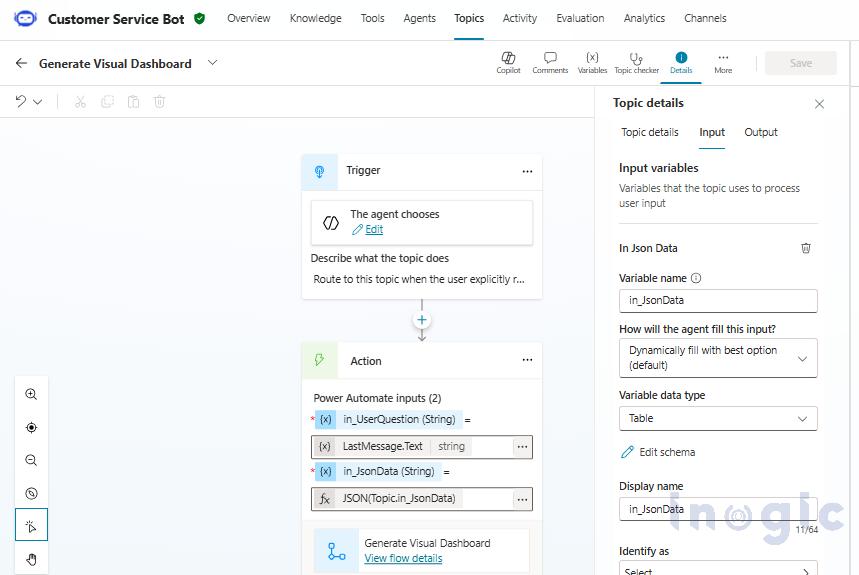Open the Channels tab
Viewport: 859px width, 575px height.
[705, 19]
